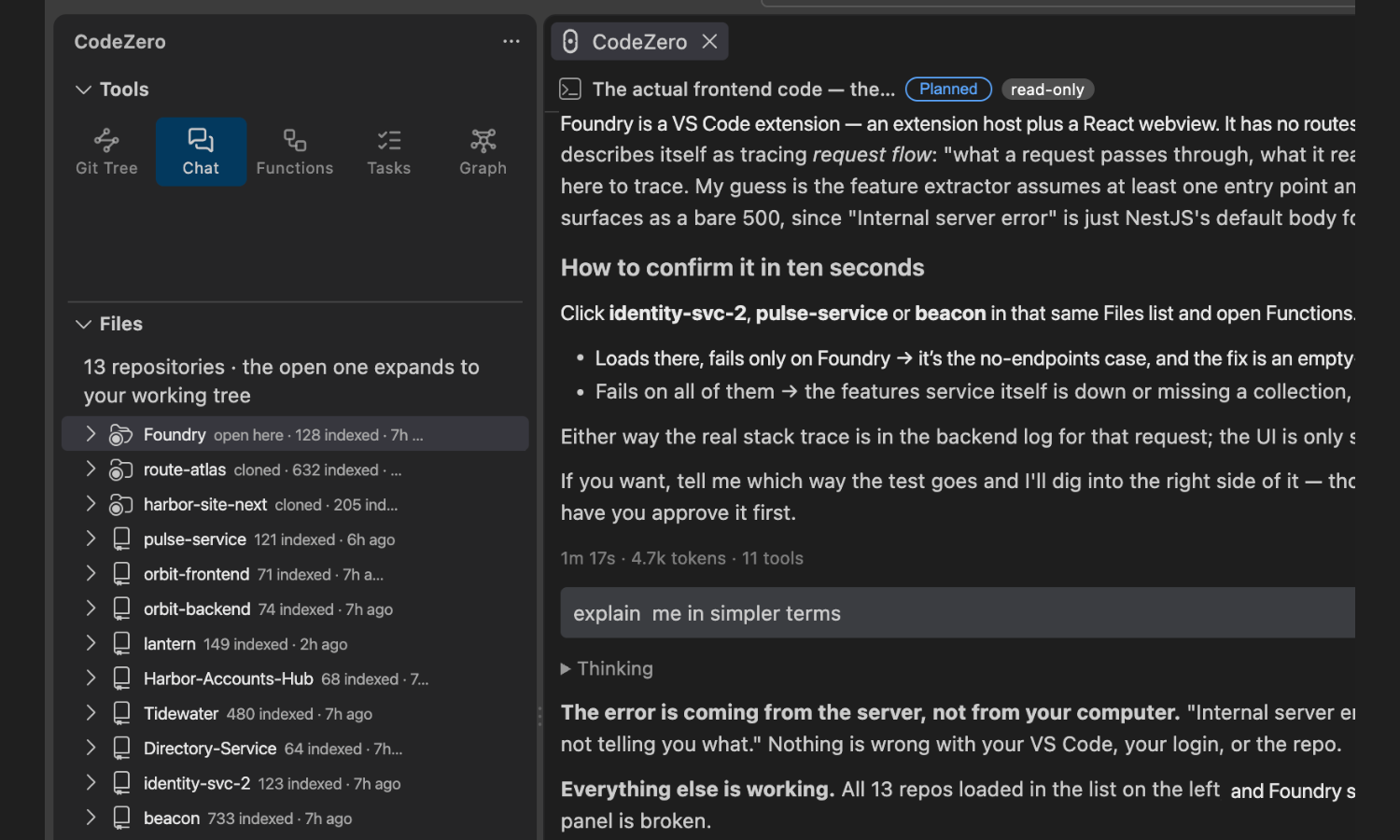
Task: Click the read-only badge
Action: 1047,90
